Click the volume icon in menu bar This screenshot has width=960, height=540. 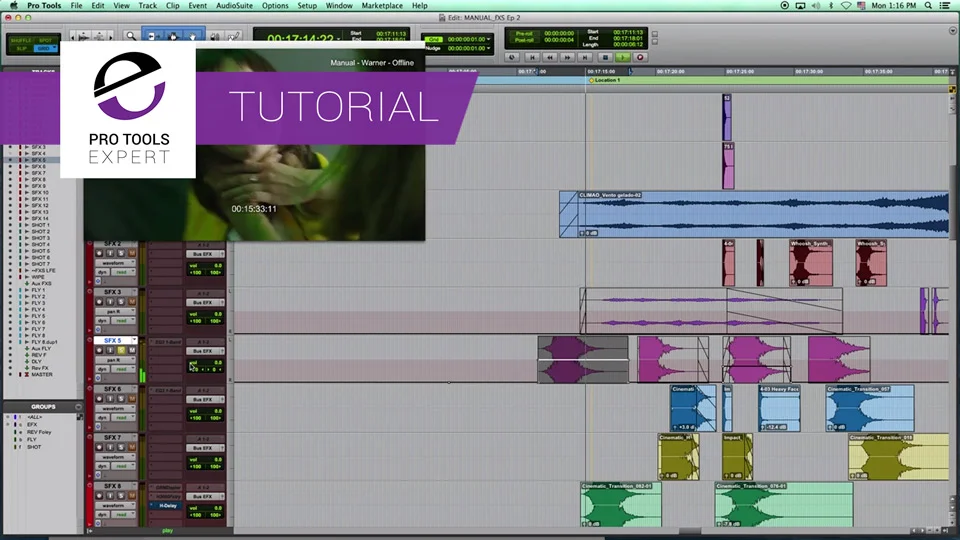click(x=816, y=6)
